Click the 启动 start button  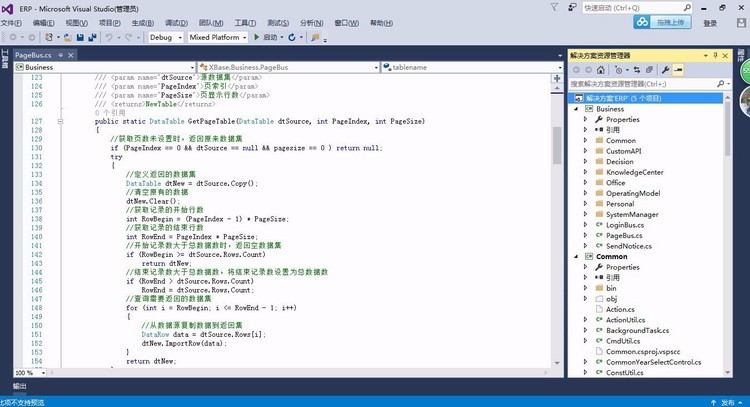tap(270, 37)
